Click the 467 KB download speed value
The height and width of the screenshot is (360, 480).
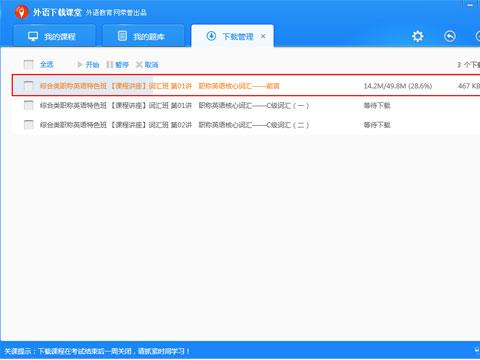coord(469,86)
